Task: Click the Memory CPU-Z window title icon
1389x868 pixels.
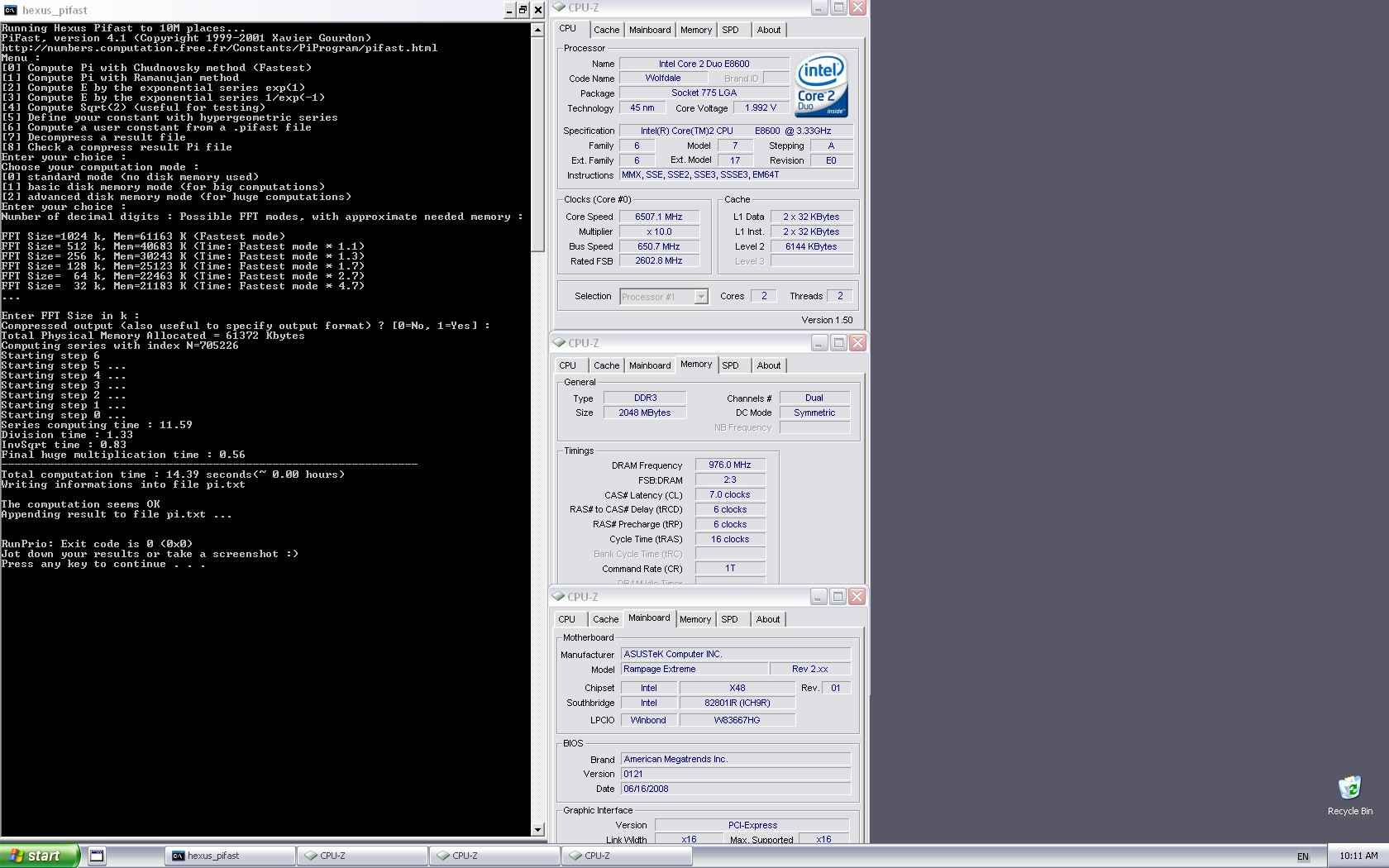Action: 560,342
